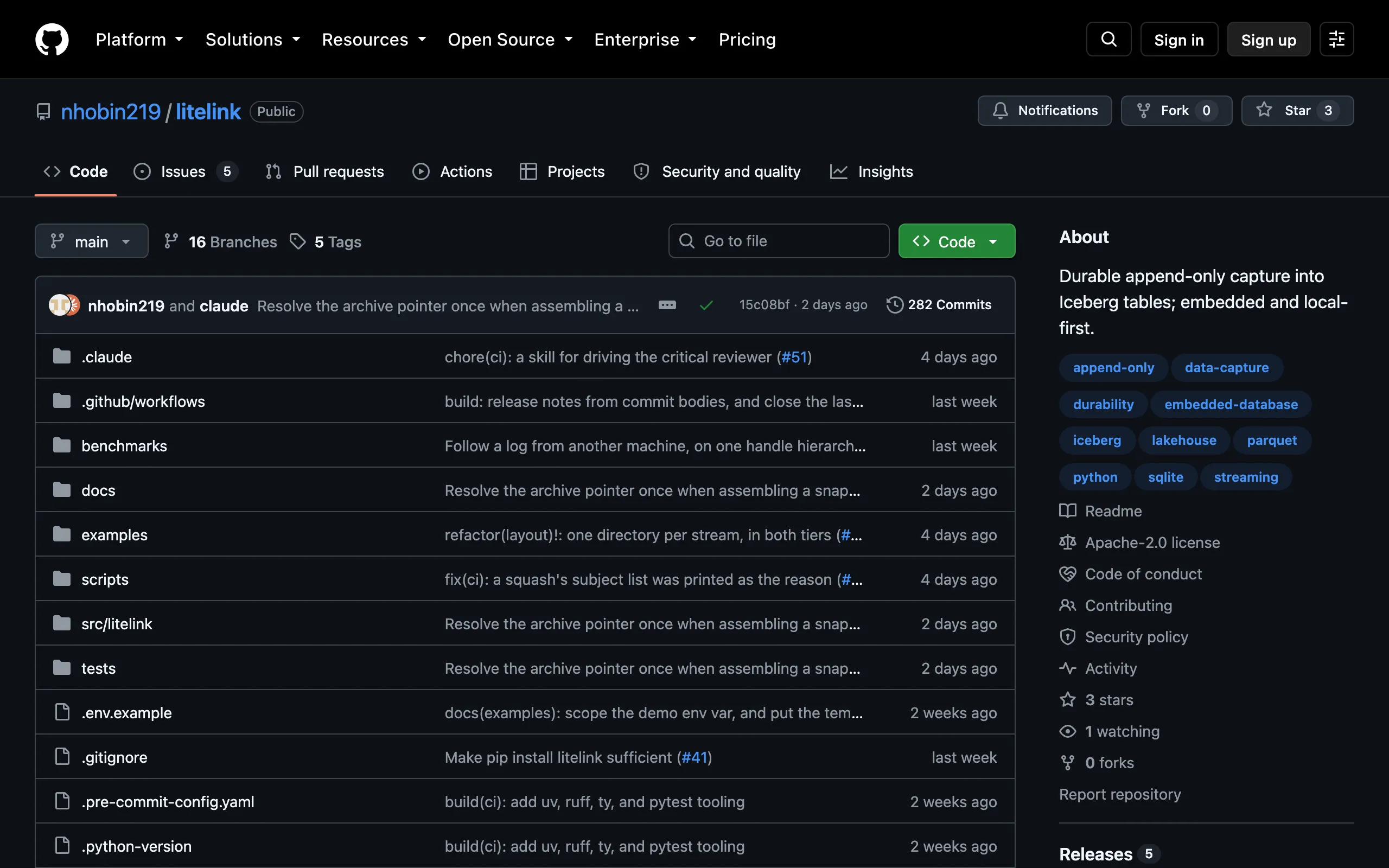The image size is (1389, 868).
Task: Click the Notifications bell button
Action: point(1044,110)
